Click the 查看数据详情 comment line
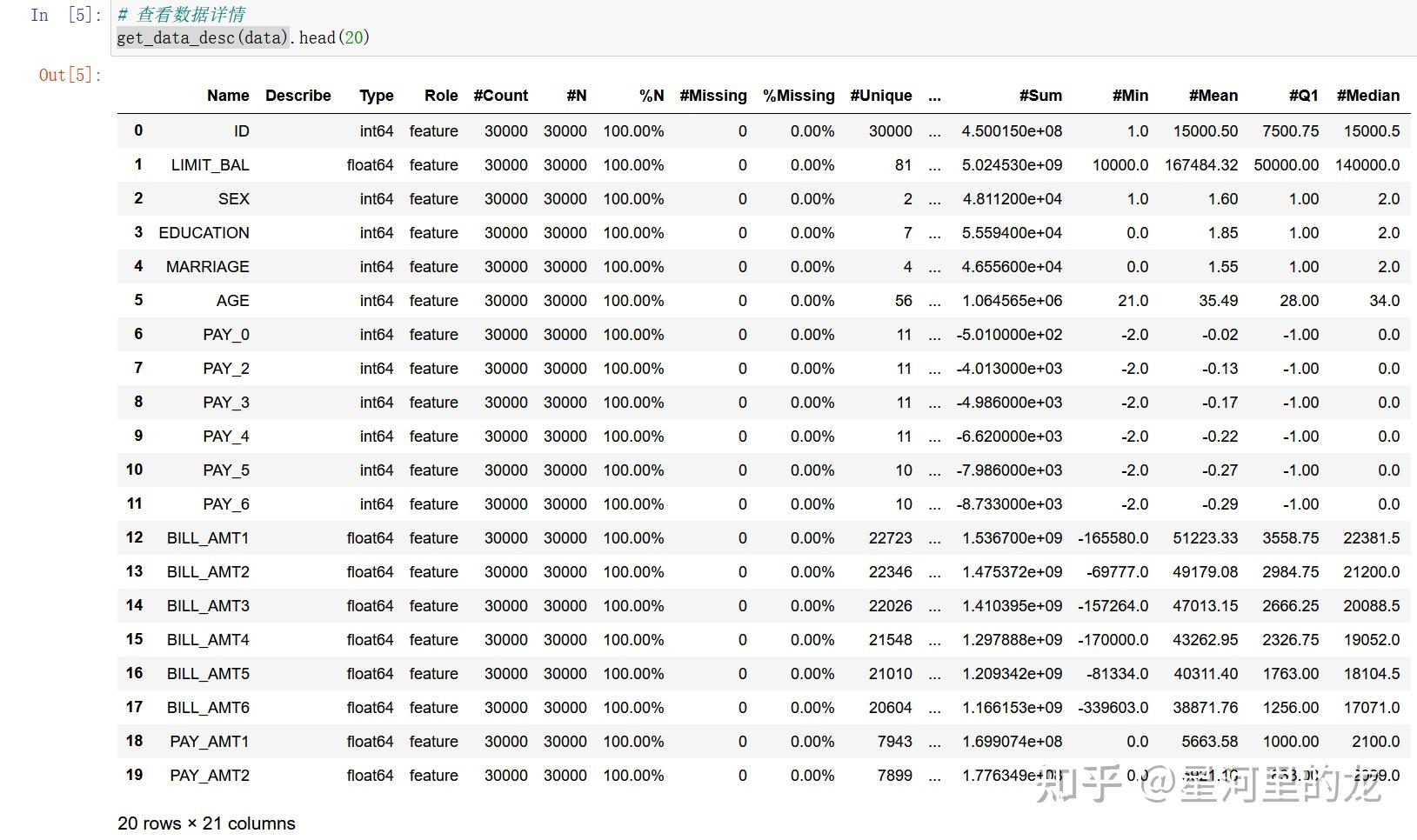The height and width of the screenshot is (840, 1417). (181, 15)
